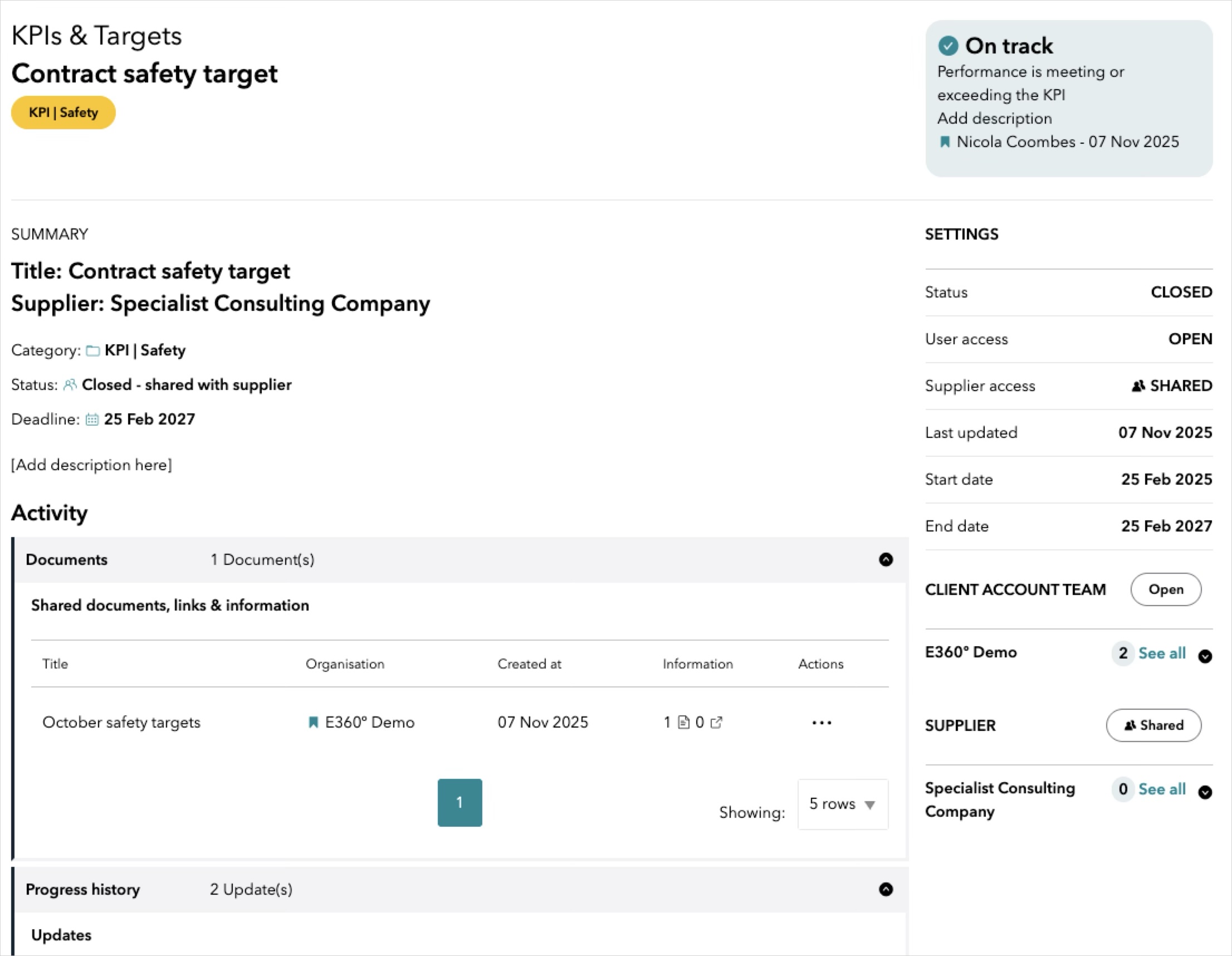Click the 1 Document(s) count text
Screen dimensions: 1232x956
pos(262,560)
